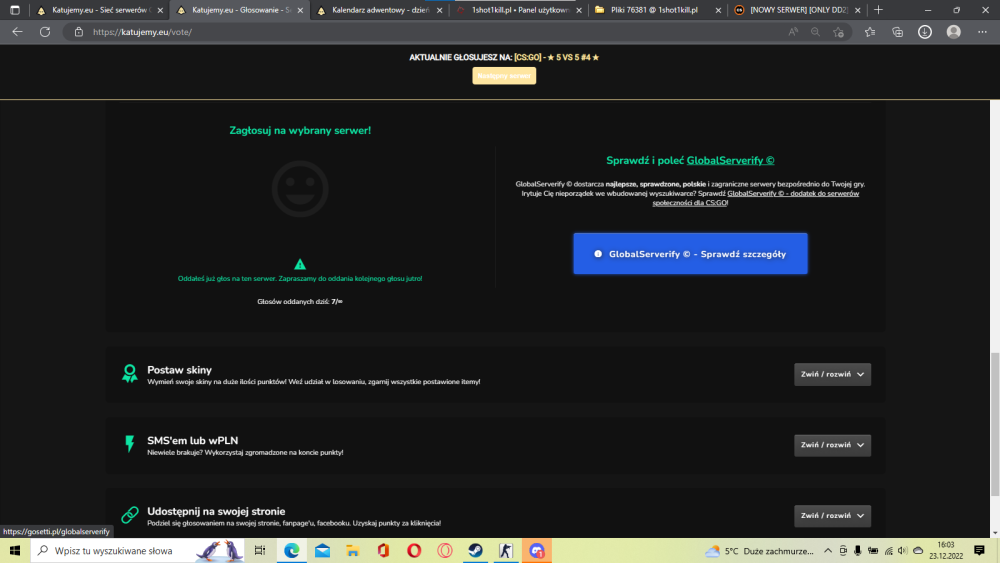The width and height of the screenshot is (1000, 563).
Task: Open clock and date 23.12.2022
Action: tap(946, 550)
